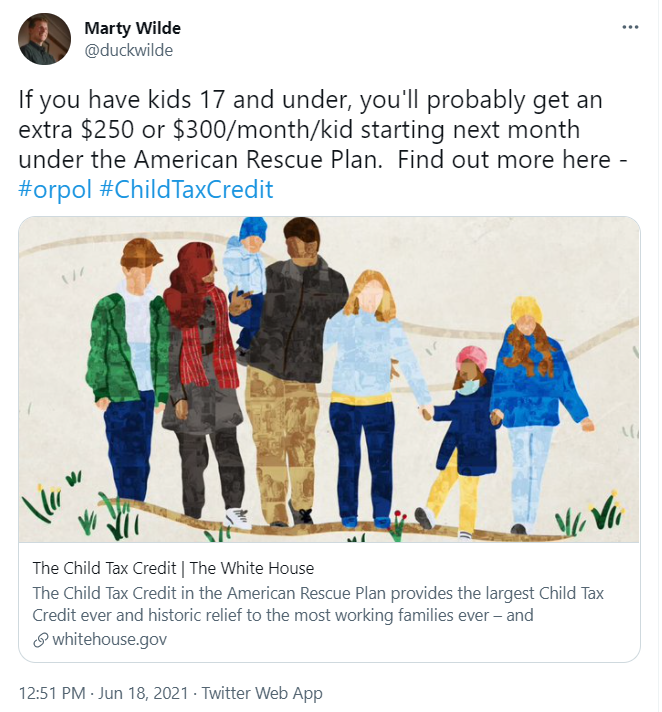Open the card title The Child Tax Credit
Screen dimensions: 662x712
(x=104, y=568)
